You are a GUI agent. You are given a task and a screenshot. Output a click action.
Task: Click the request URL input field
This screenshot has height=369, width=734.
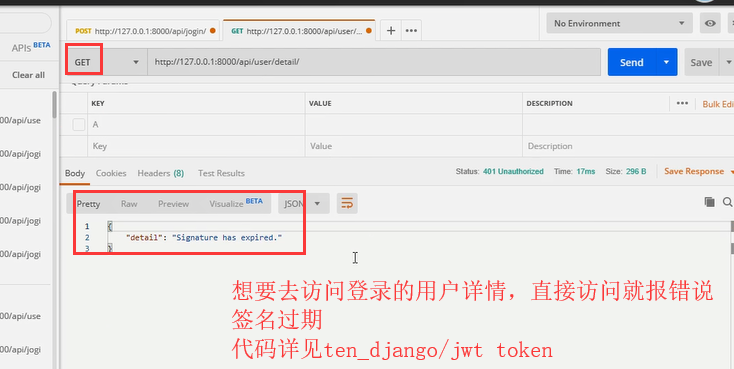click(374, 62)
